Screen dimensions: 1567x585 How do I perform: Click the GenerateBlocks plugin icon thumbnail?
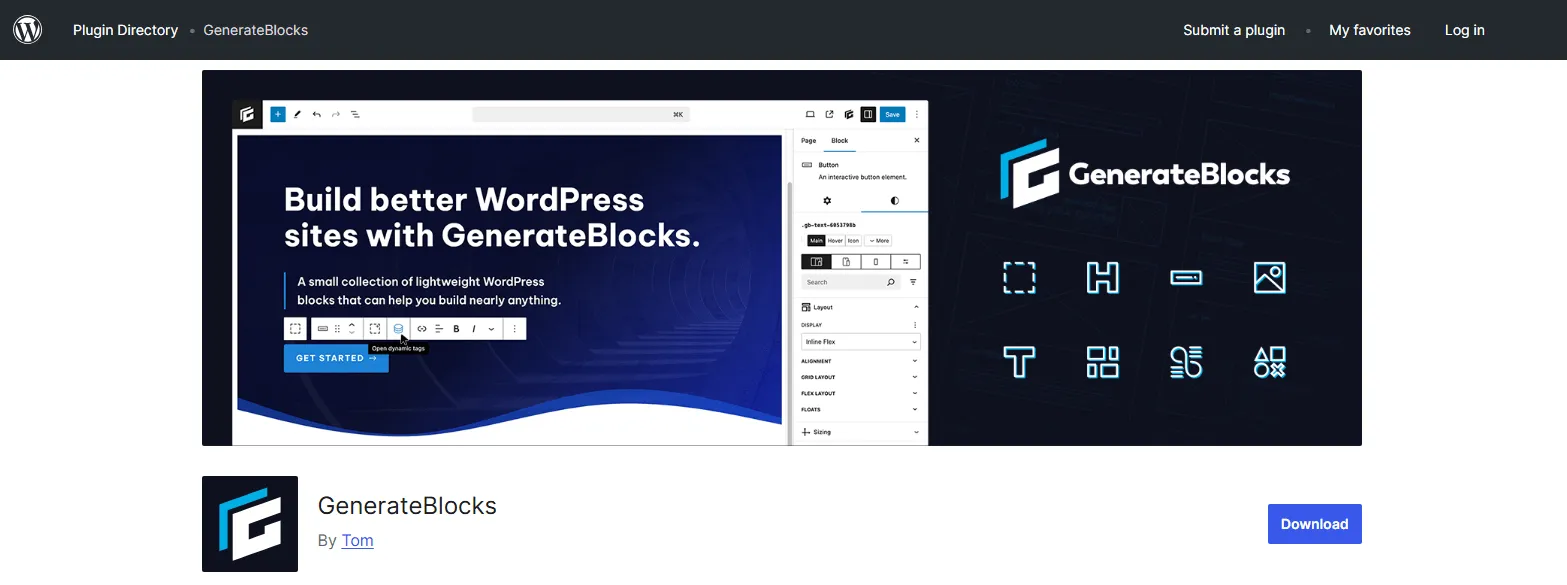pos(250,524)
